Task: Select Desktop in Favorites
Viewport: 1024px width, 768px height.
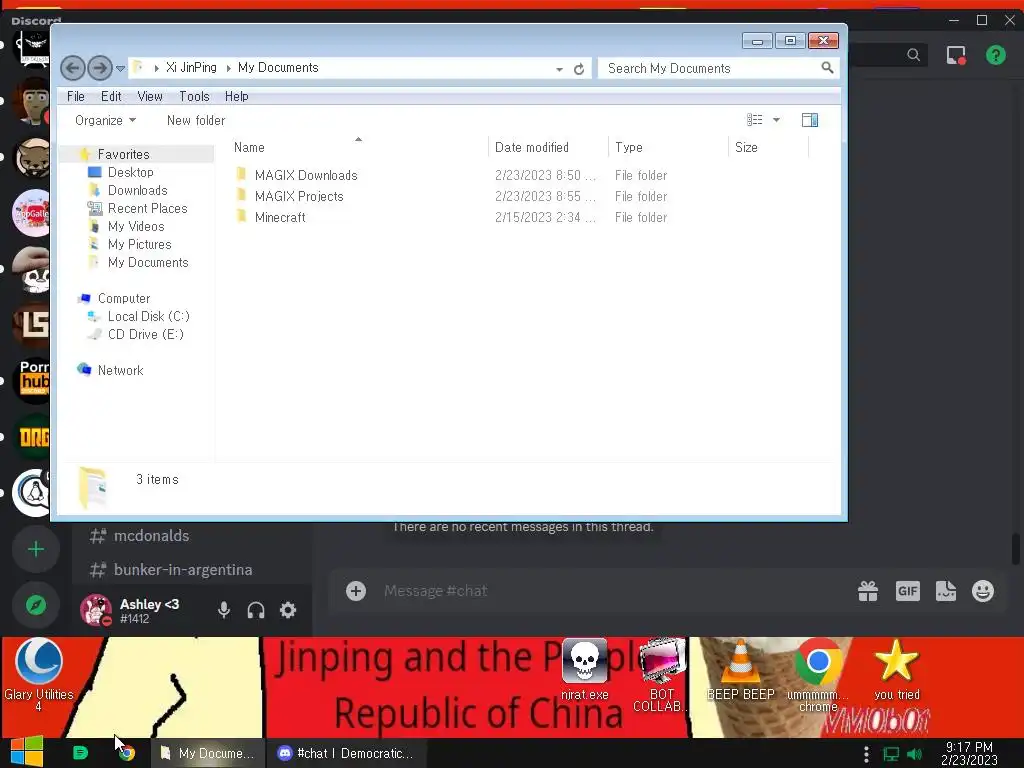Action: (130, 172)
